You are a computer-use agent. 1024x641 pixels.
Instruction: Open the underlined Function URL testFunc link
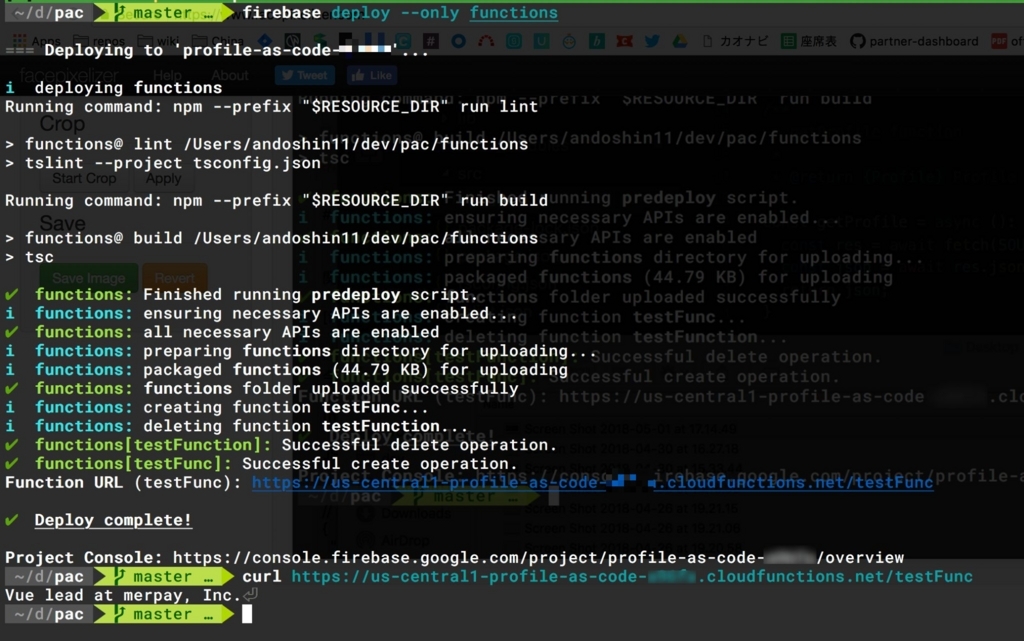[x=592, y=482]
